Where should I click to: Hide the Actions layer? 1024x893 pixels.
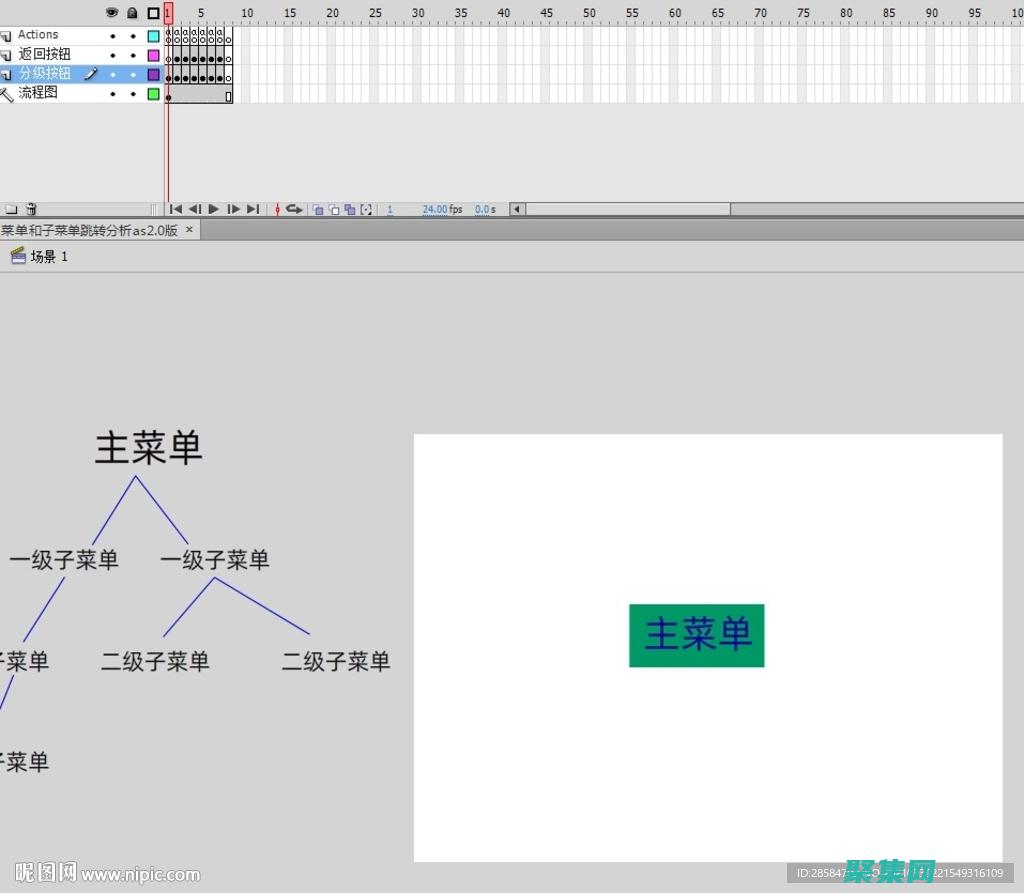[113, 34]
